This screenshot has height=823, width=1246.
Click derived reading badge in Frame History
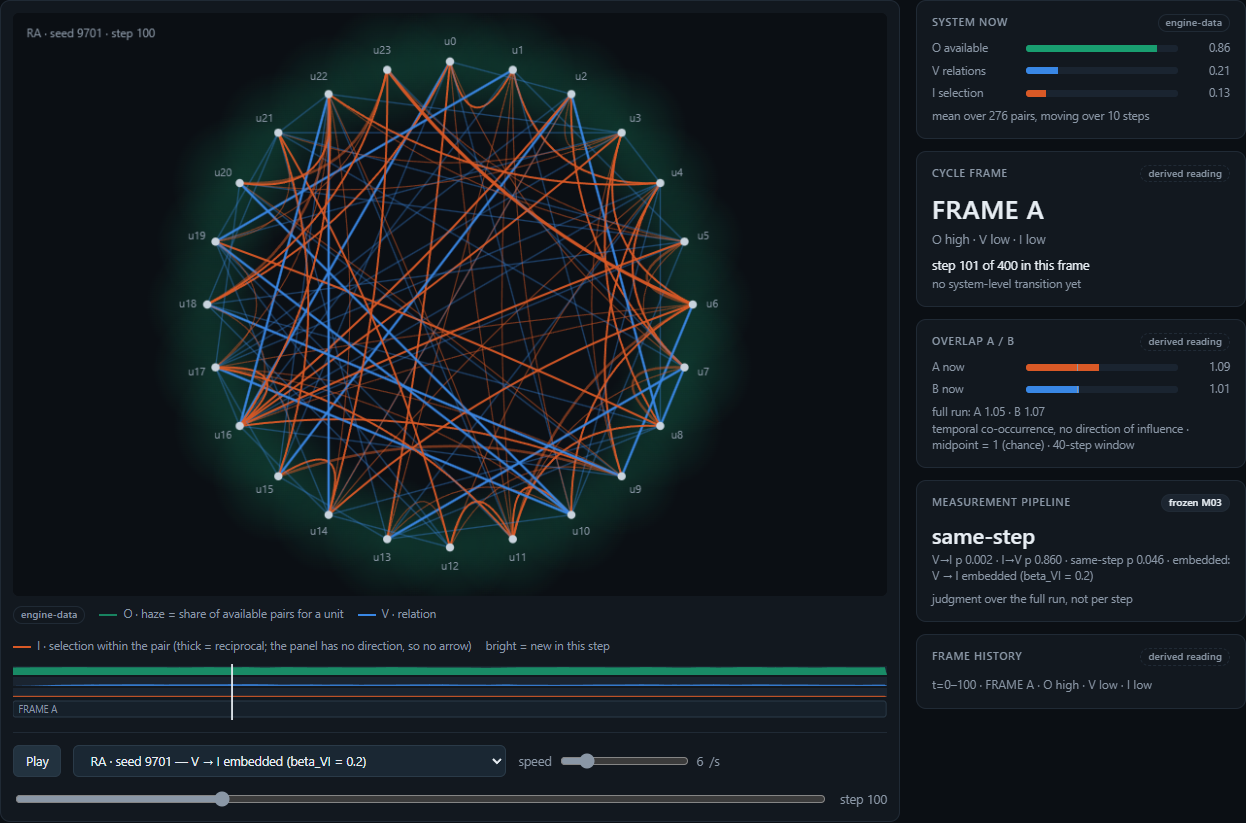1185,657
